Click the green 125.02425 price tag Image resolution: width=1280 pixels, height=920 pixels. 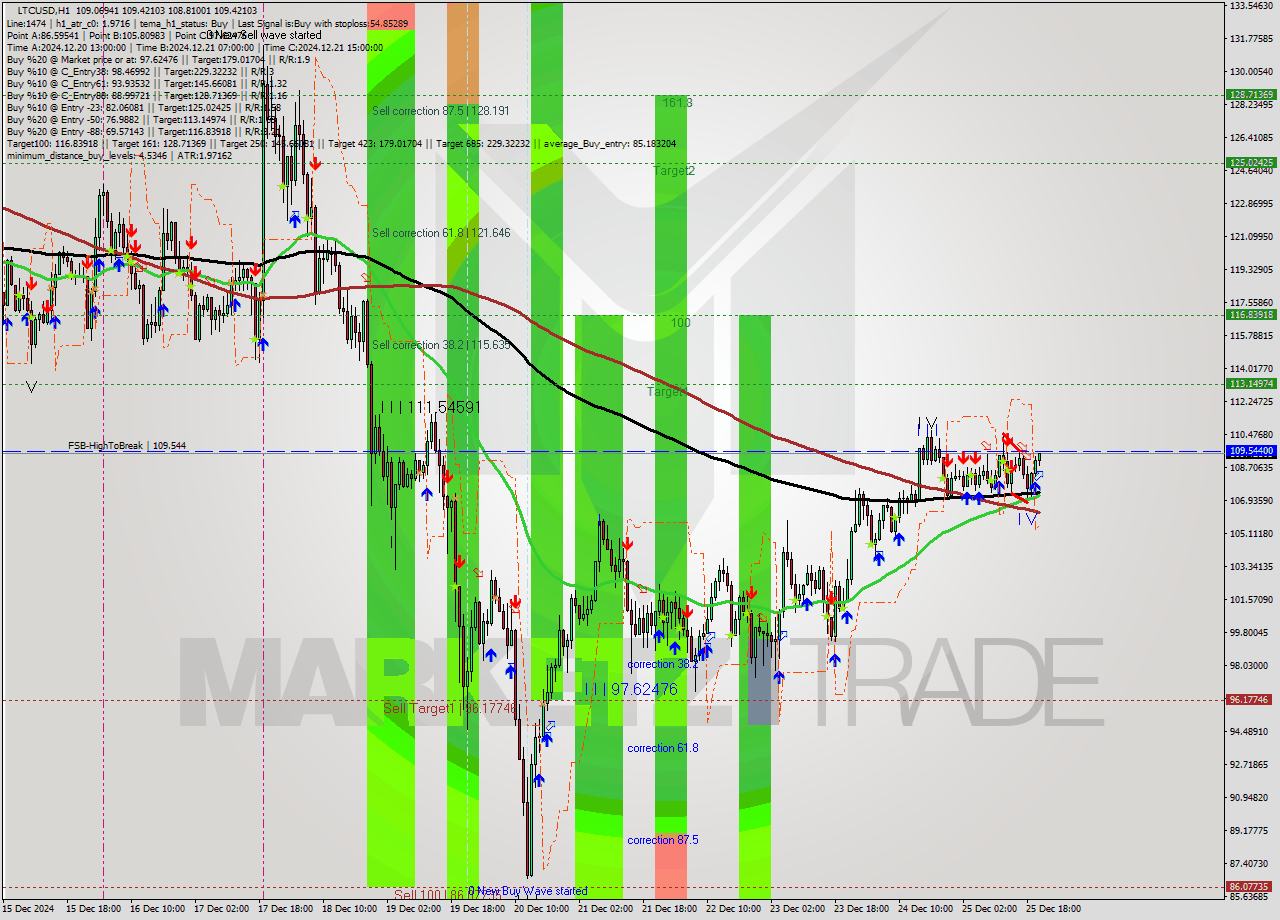tap(1251, 162)
